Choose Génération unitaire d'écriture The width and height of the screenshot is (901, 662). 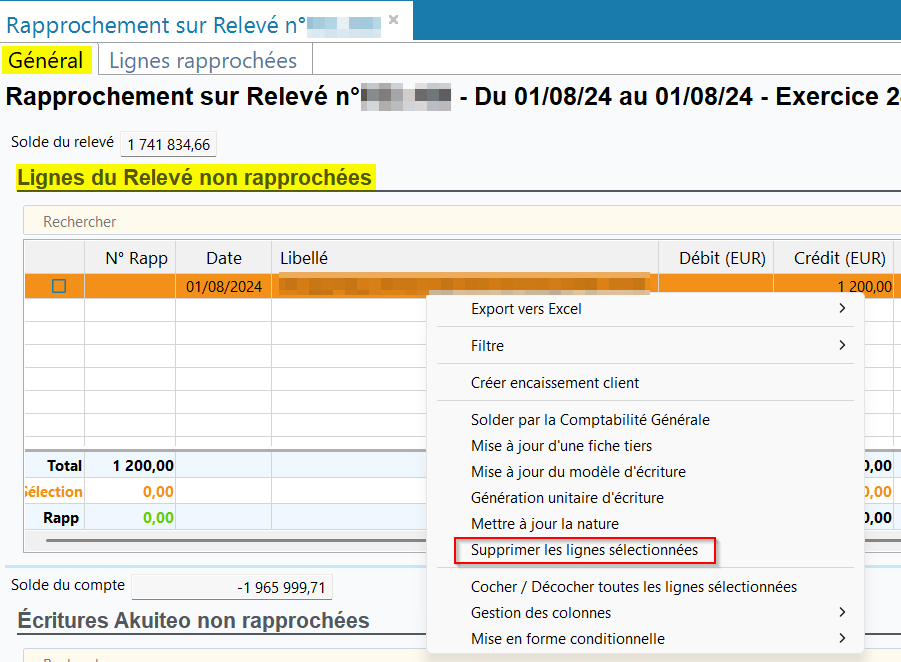coord(567,498)
